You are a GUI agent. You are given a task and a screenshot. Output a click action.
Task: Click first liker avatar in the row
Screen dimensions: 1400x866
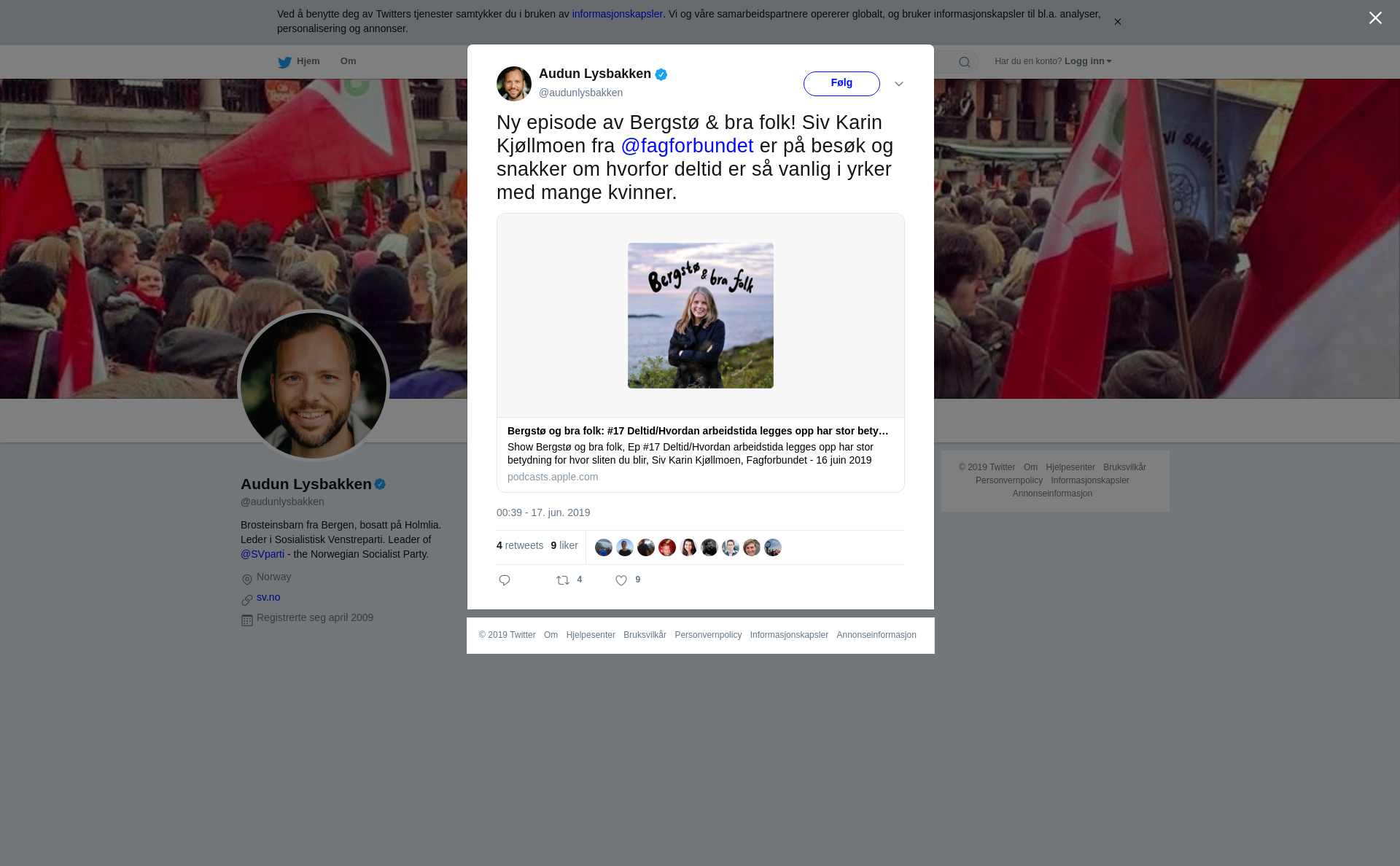coord(604,547)
